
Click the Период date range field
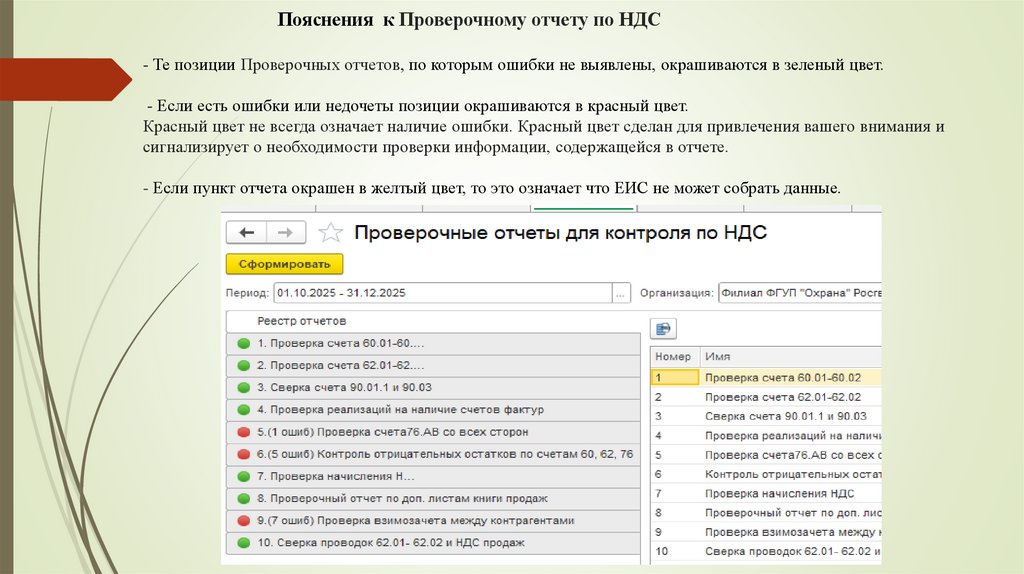[443, 293]
